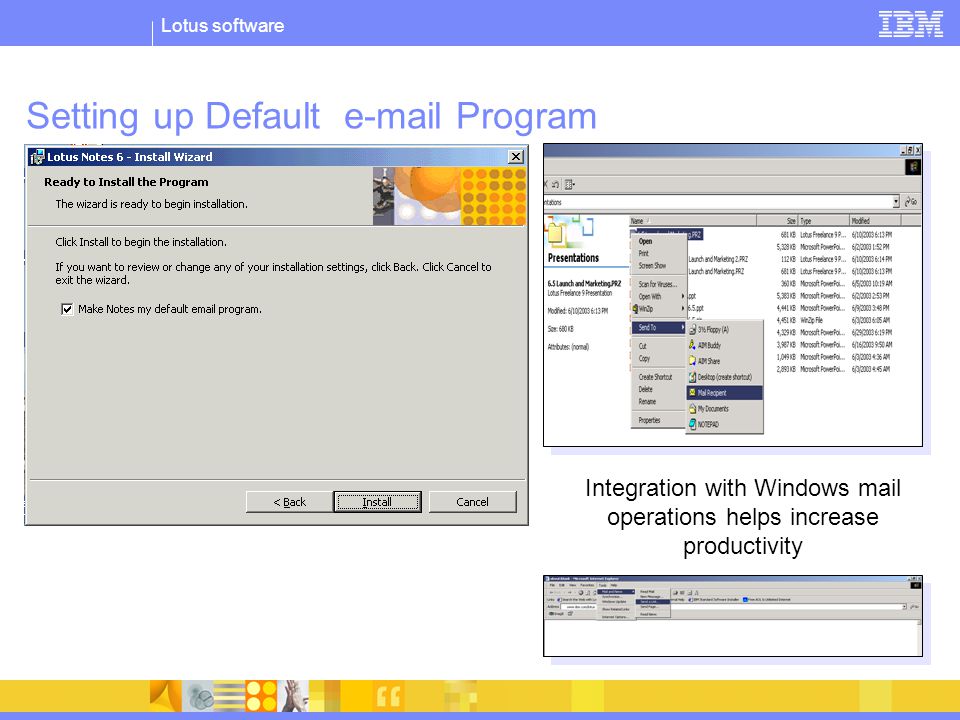This screenshot has width=960, height=720.
Task: Open Tools menu in Internet Explorer window
Action: [x=602, y=585]
